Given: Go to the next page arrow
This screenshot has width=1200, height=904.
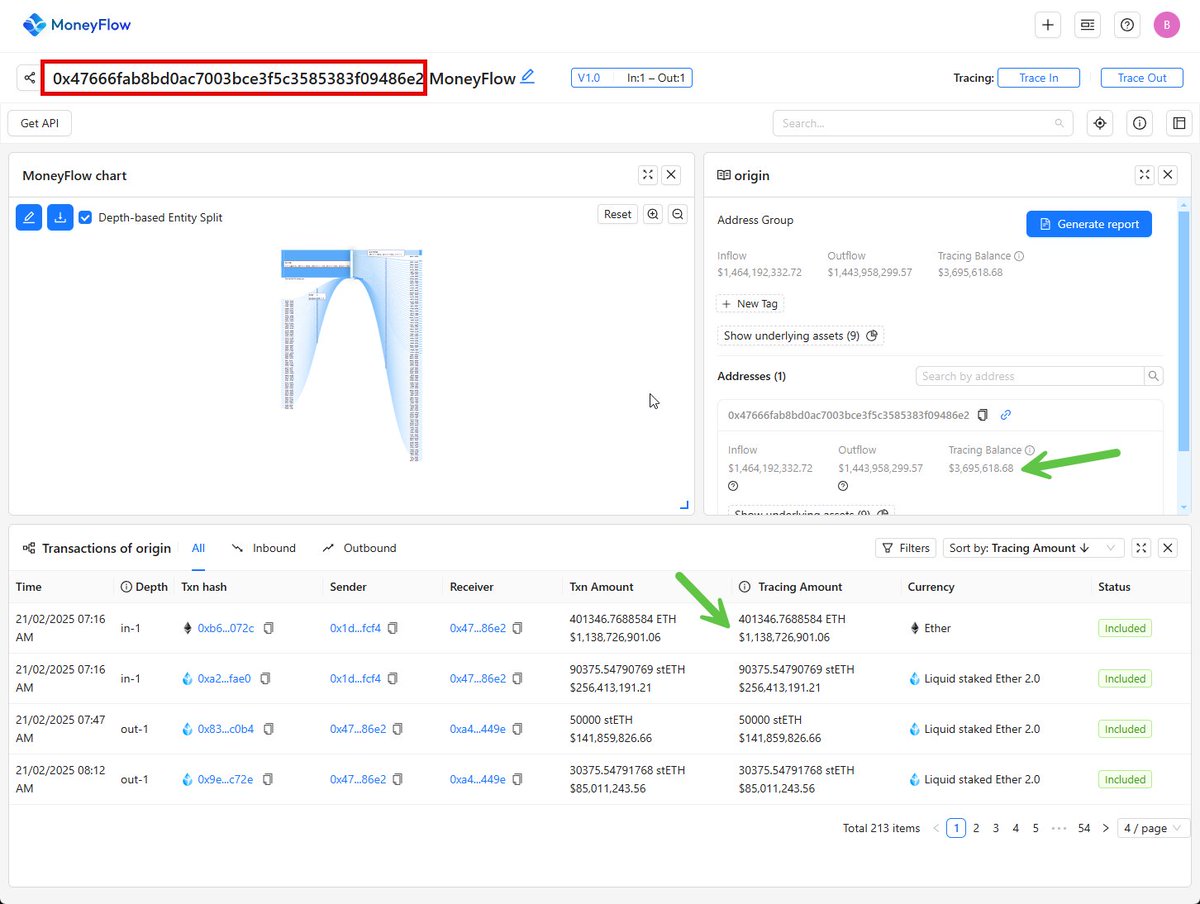Looking at the screenshot, I should (1105, 828).
